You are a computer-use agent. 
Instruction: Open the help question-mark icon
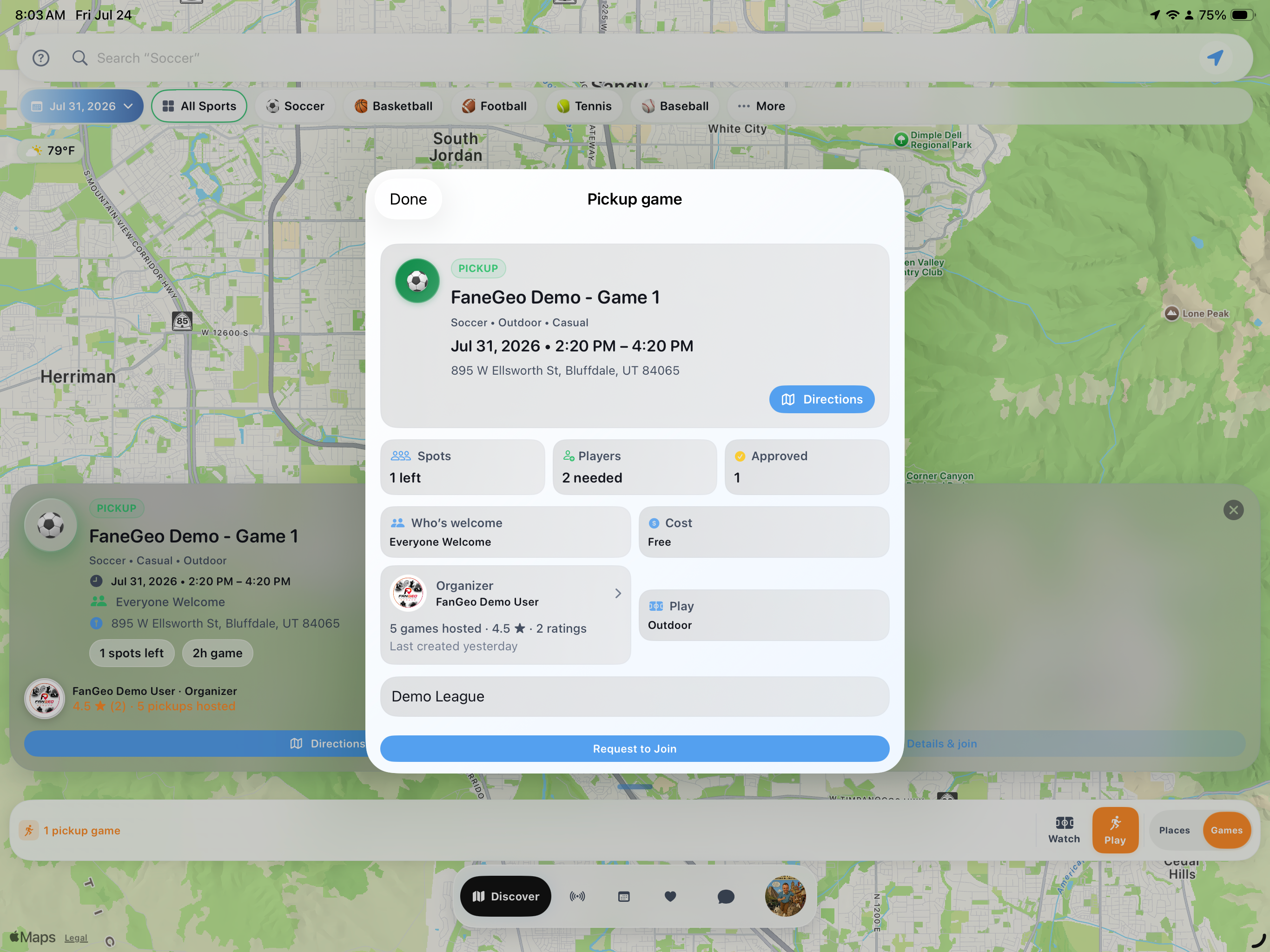pyautogui.click(x=41, y=58)
